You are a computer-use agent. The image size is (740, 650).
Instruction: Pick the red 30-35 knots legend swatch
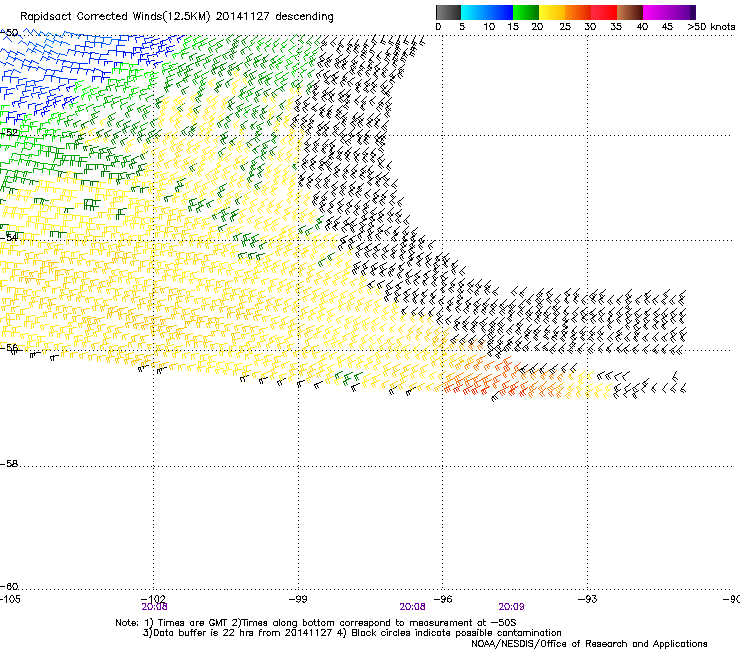coord(604,12)
